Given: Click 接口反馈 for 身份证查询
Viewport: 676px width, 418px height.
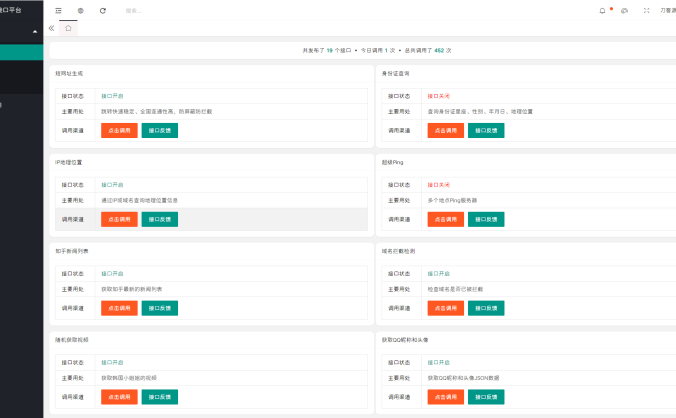Looking at the screenshot, I should (x=486, y=130).
